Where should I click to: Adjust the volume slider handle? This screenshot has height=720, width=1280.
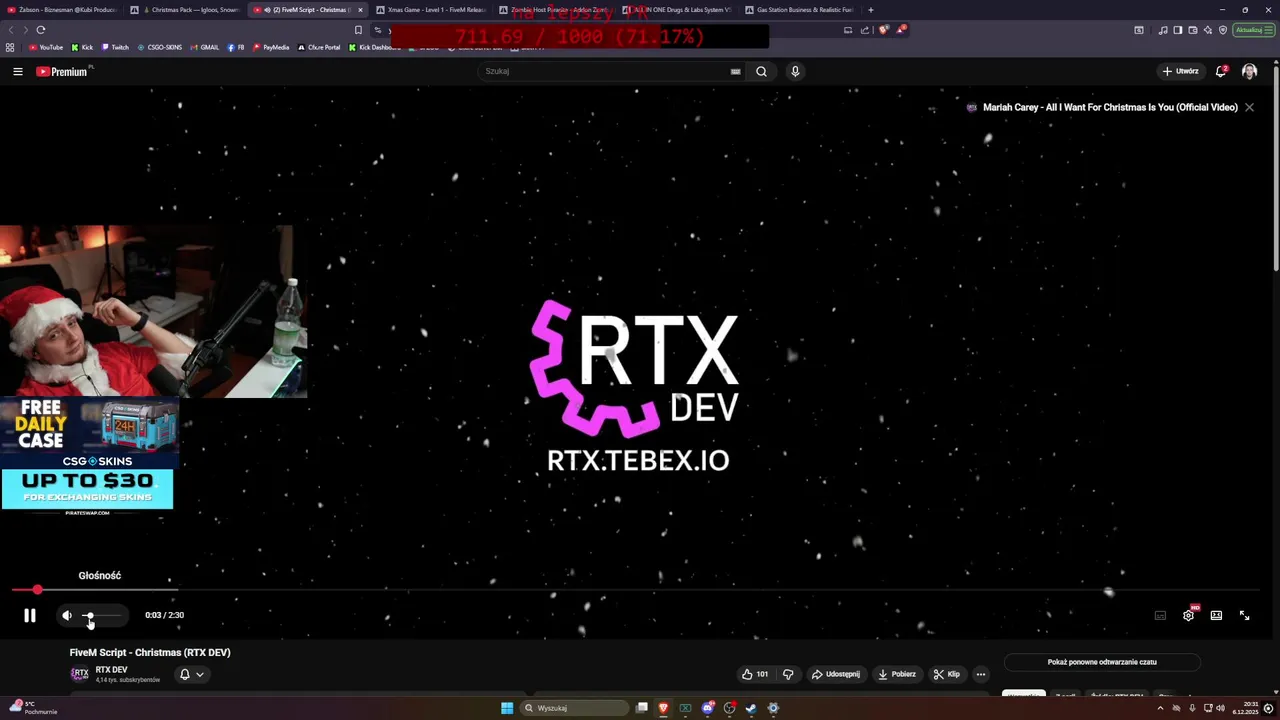[89, 616]
